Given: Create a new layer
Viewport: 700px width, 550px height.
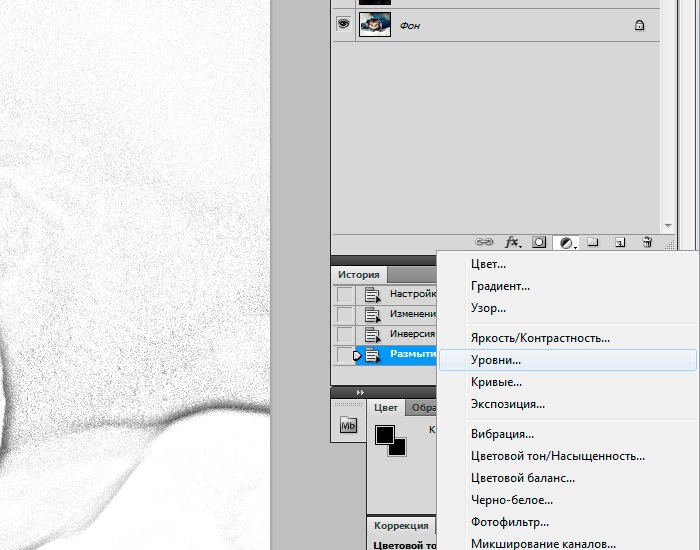Looking at the screenshot, I should pyautogui.click(x=619, y=242).
